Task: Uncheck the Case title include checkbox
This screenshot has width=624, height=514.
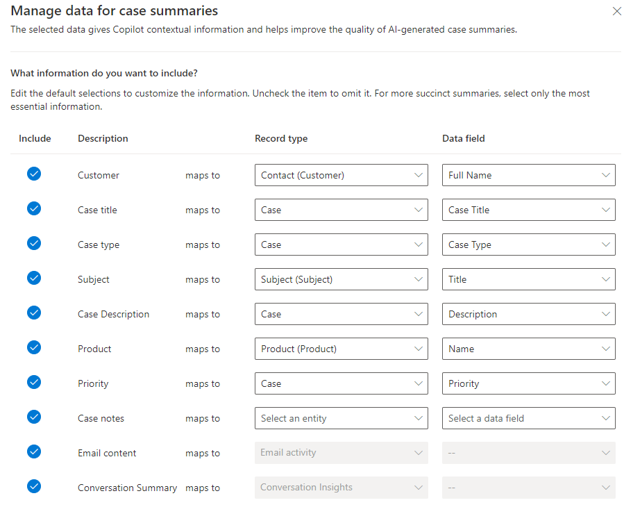Action: [34, 209]
